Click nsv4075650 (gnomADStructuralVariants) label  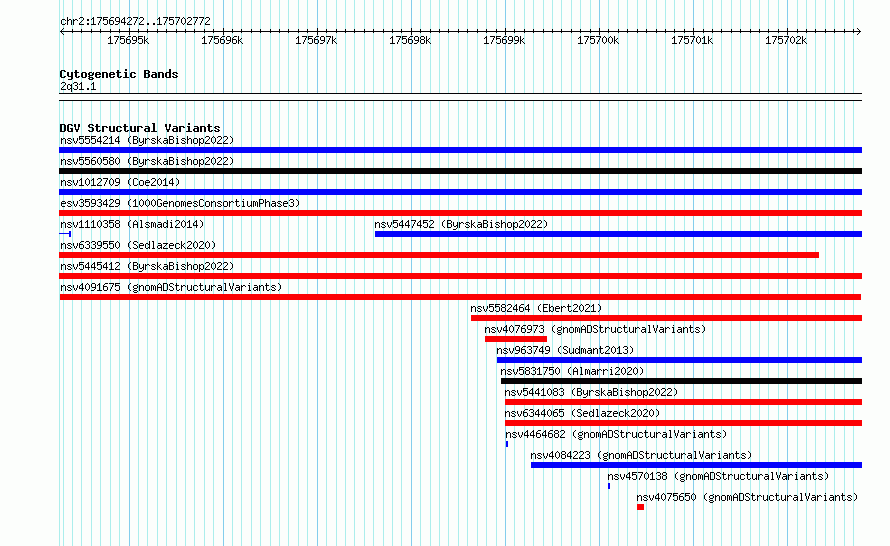[x=747, y=497]
